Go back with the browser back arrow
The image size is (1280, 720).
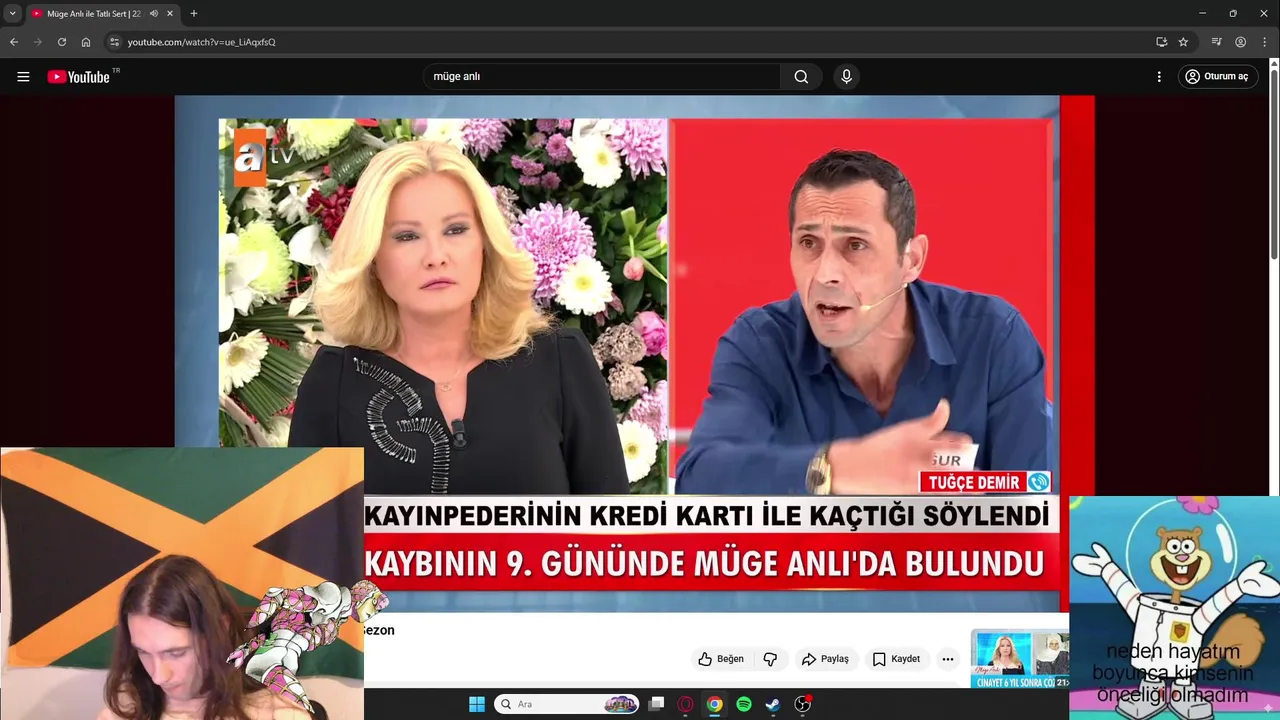click(x=14, y=42)
